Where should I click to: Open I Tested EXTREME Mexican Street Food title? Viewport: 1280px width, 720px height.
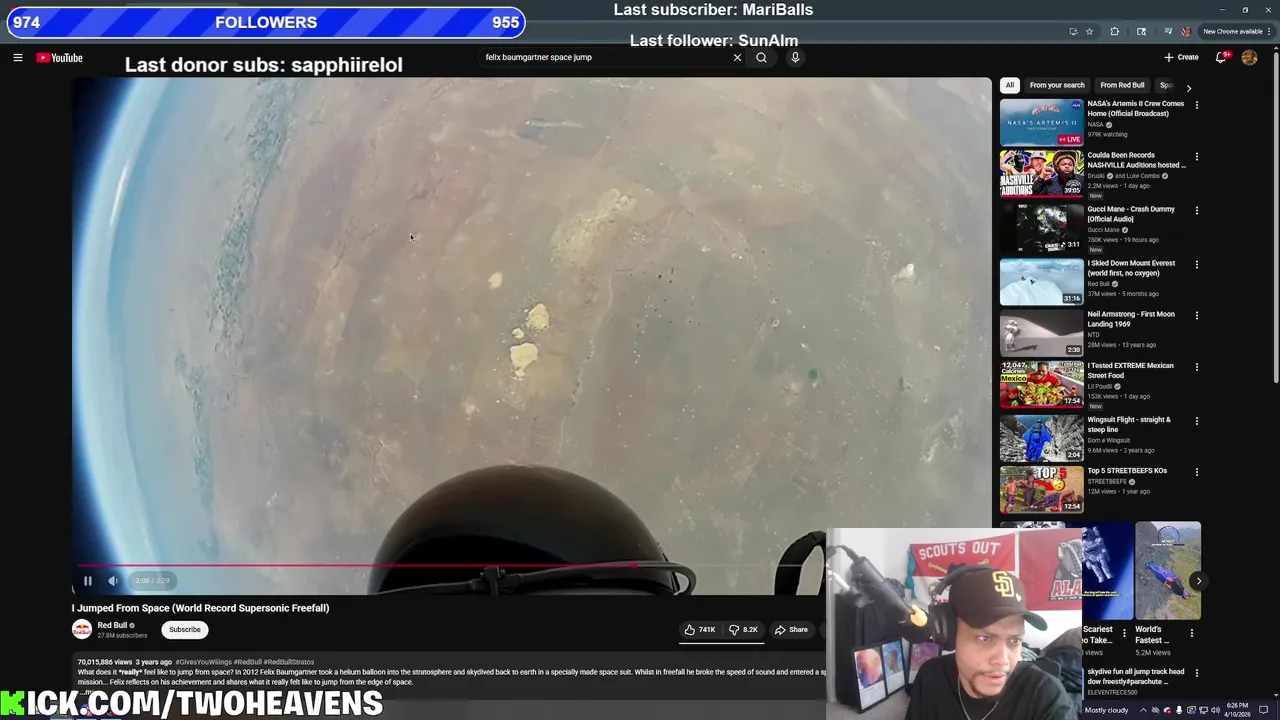click(x=1130, y=370)
